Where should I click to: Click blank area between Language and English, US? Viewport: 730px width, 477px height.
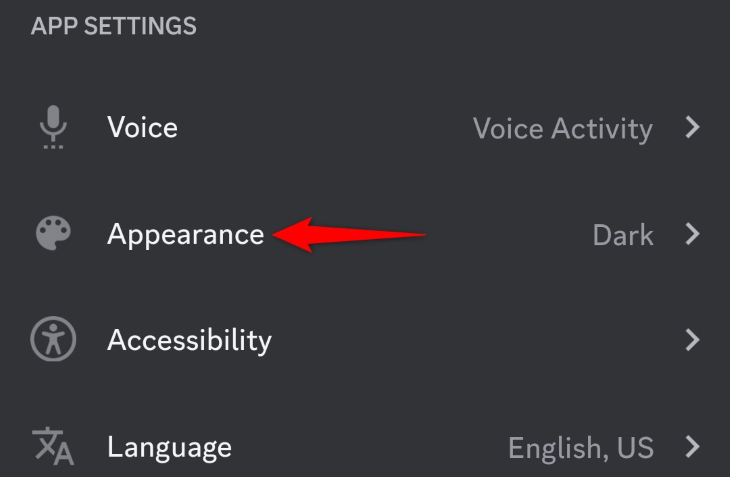(x=370, y=446)
